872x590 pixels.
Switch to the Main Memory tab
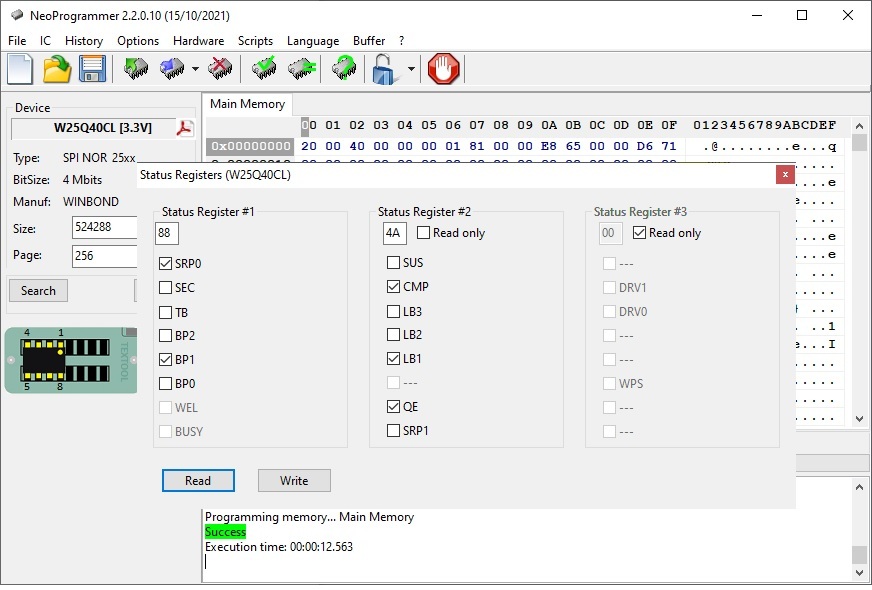click(x=247, y=104)
